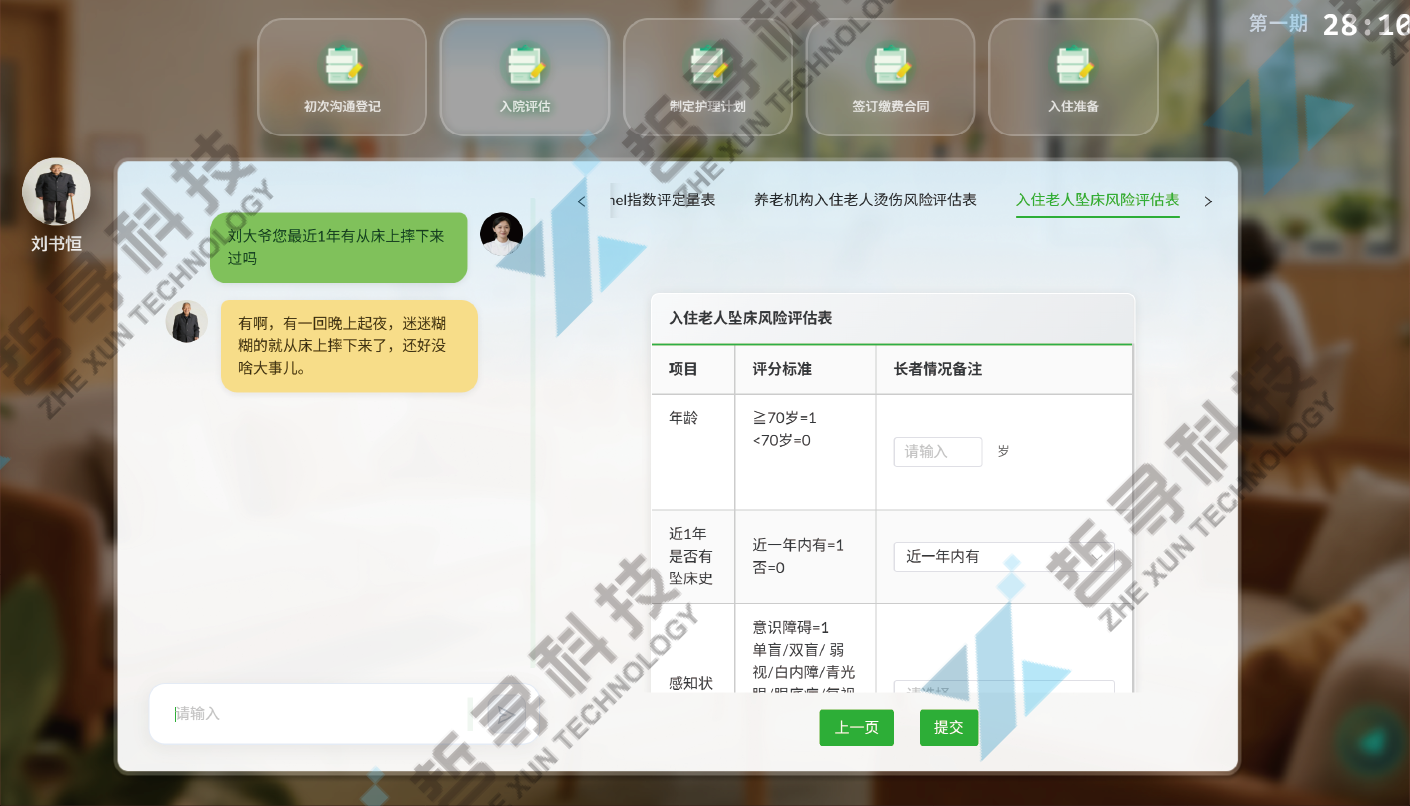Submit the form with 提交 button

point(949,728)
